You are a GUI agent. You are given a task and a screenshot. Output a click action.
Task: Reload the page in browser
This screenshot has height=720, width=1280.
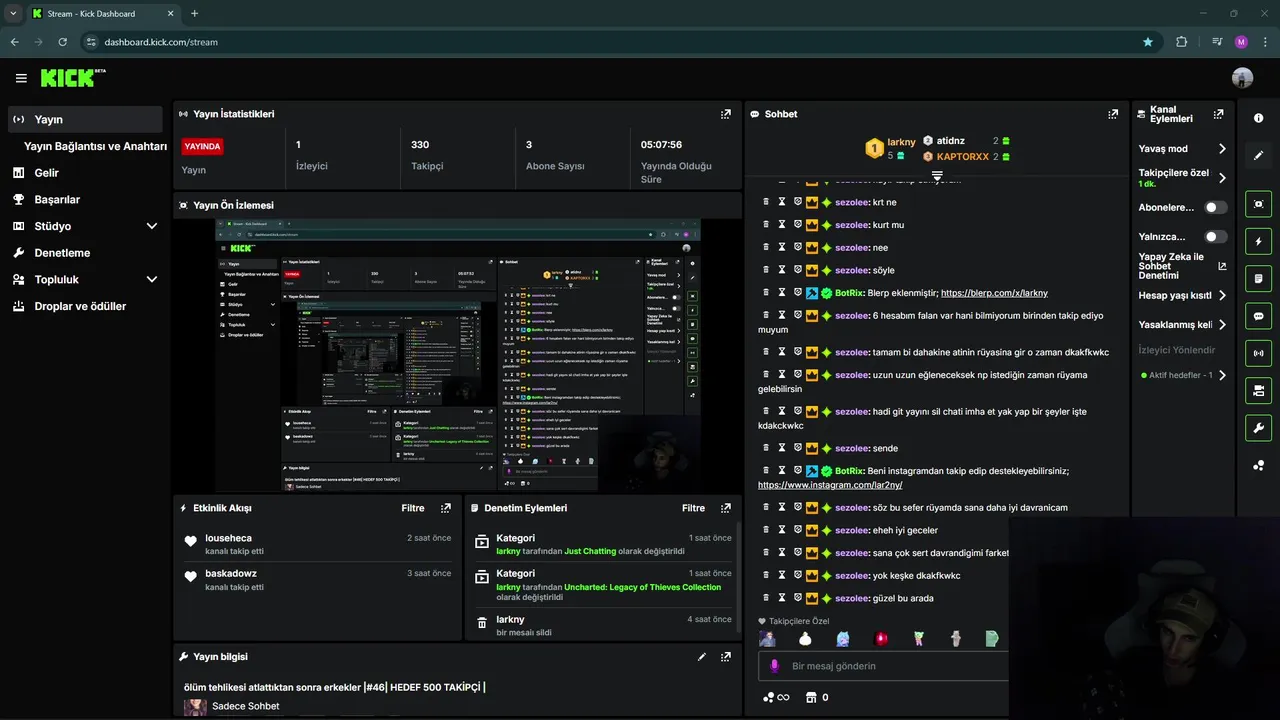click(63, 42)
